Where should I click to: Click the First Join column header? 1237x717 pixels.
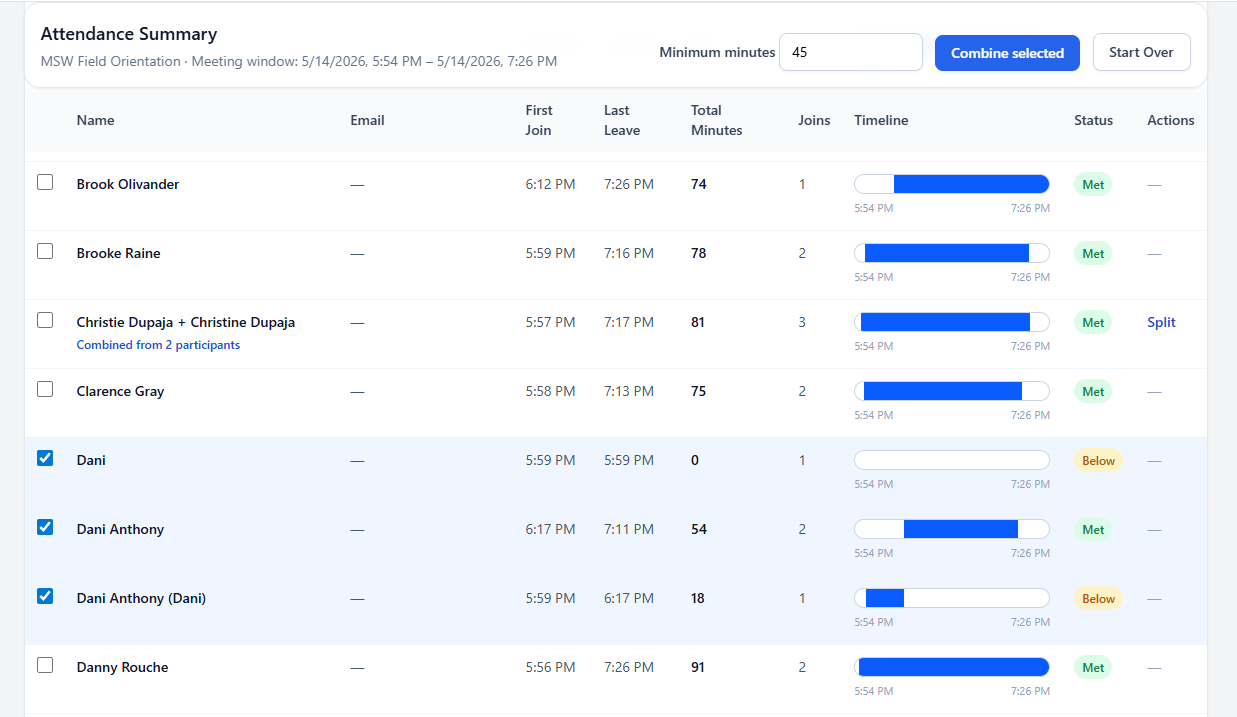(539, 120)
